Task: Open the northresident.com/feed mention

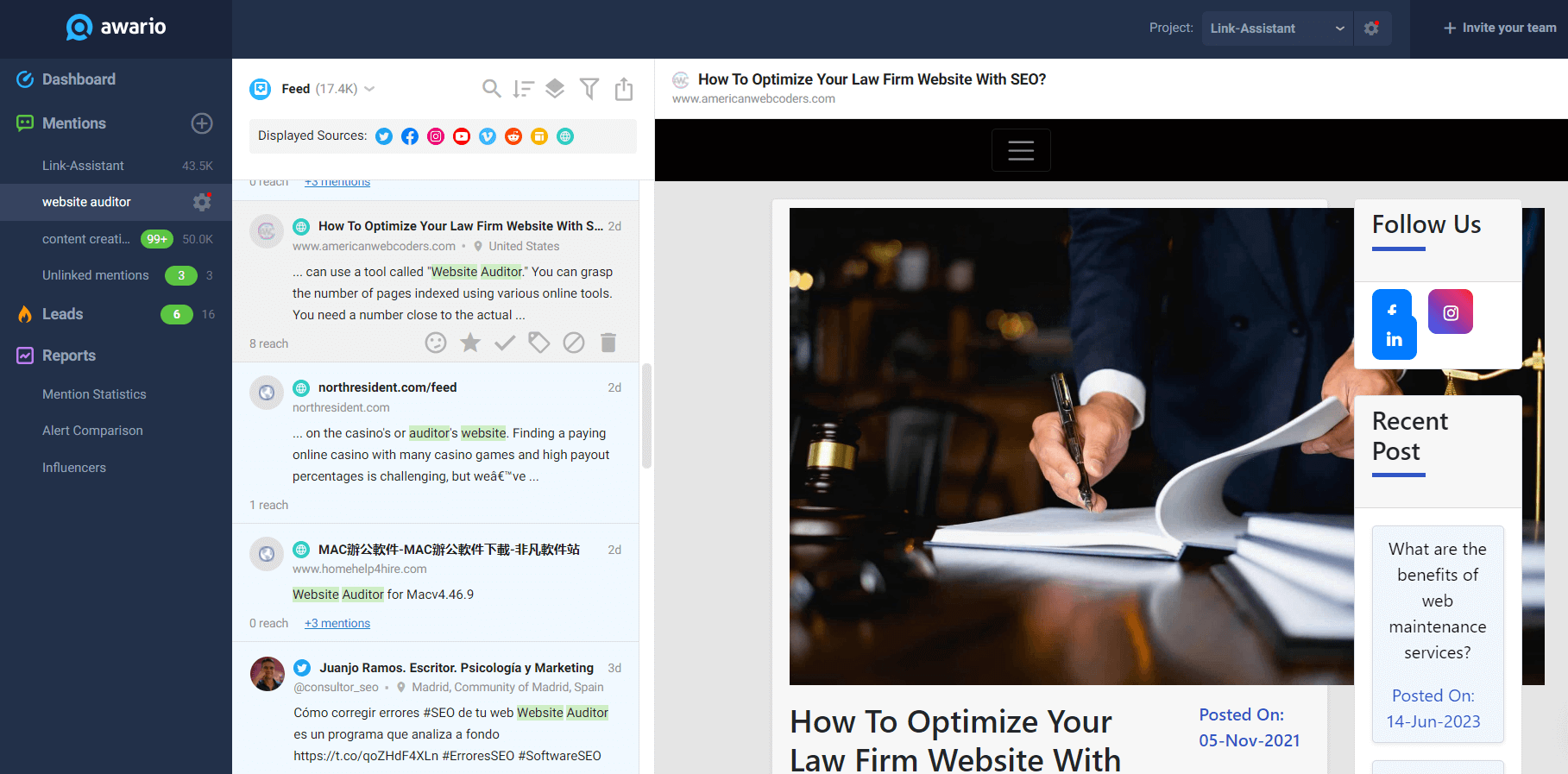Action: click(x=436, y=443)
